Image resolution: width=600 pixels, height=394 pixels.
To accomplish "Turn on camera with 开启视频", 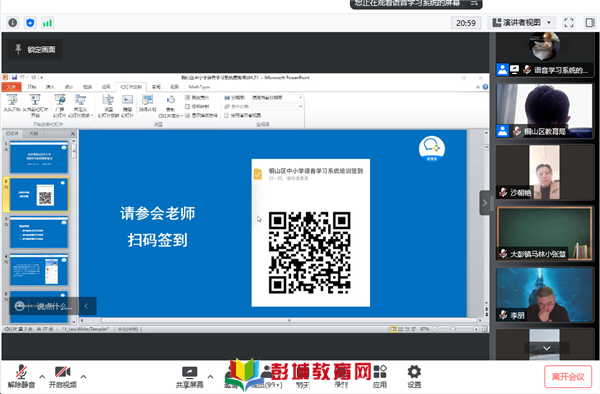I will click(x=62, y=376).
